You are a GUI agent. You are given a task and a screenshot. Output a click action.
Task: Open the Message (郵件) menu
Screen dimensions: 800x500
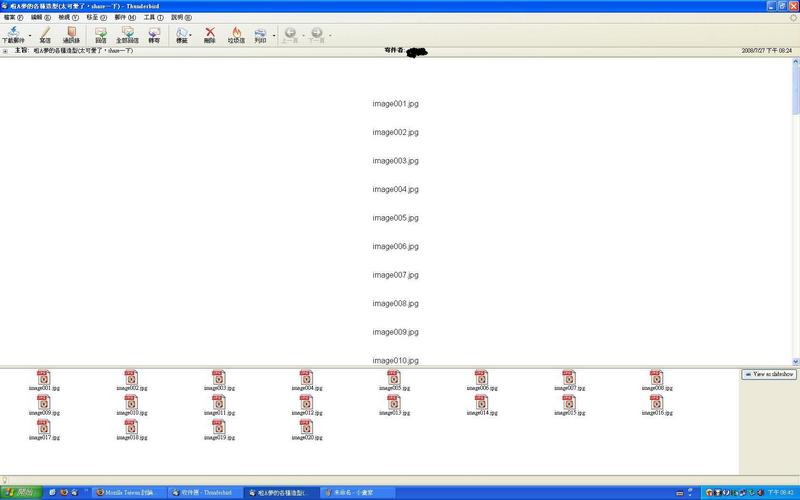tap(125, 17)
